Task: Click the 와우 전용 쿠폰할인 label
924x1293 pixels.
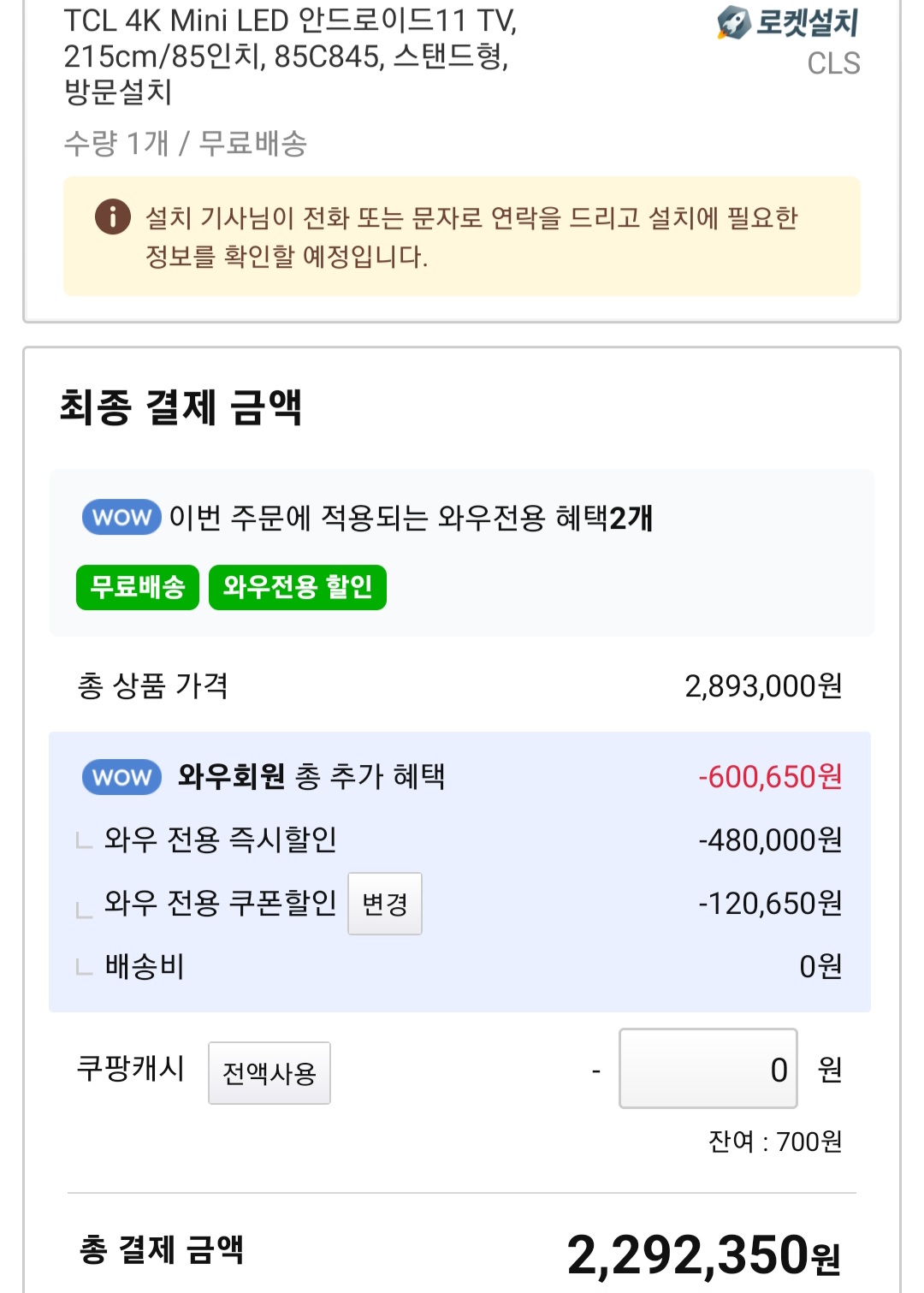Action: 220,903
